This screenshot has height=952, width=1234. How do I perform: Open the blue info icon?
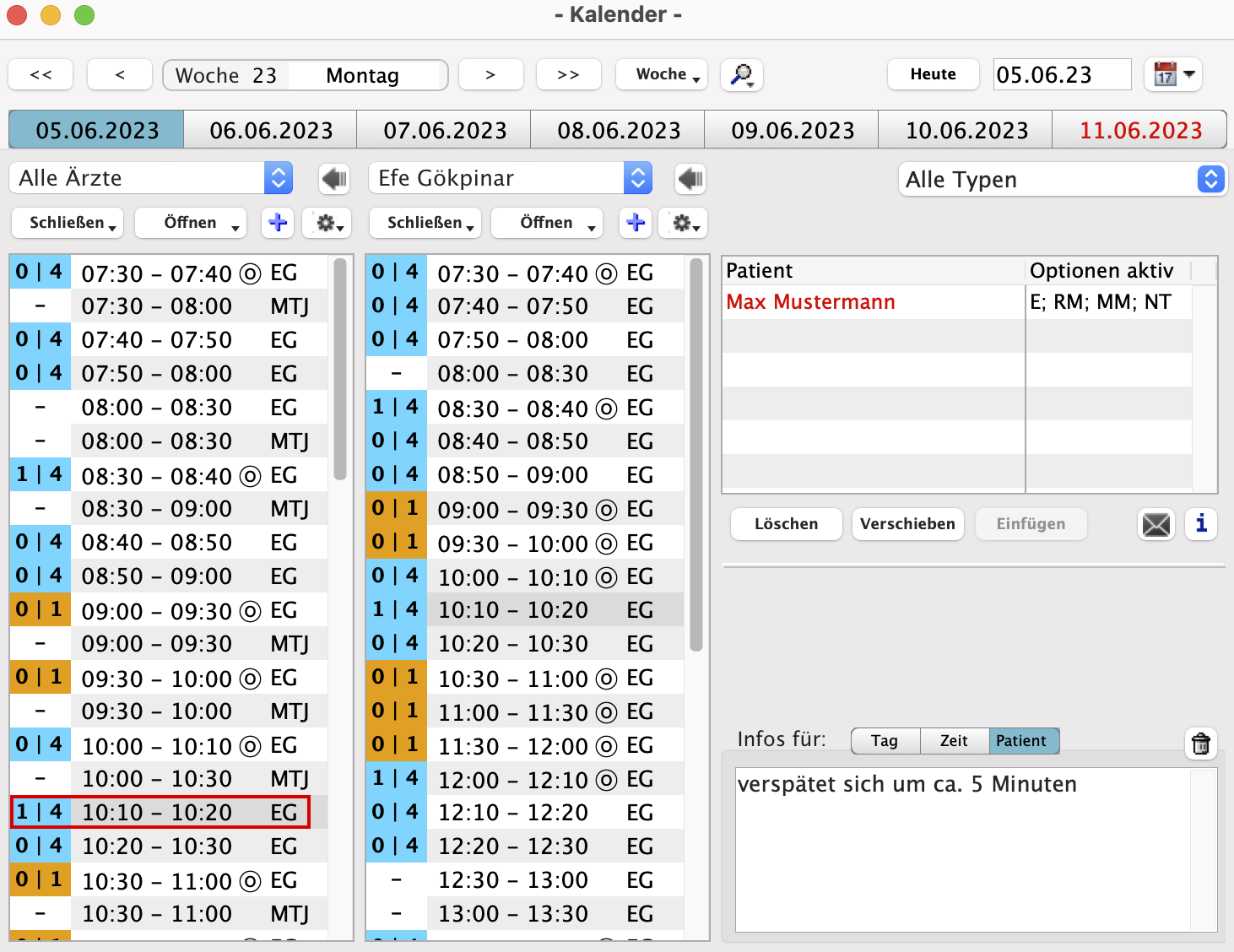1200,524
